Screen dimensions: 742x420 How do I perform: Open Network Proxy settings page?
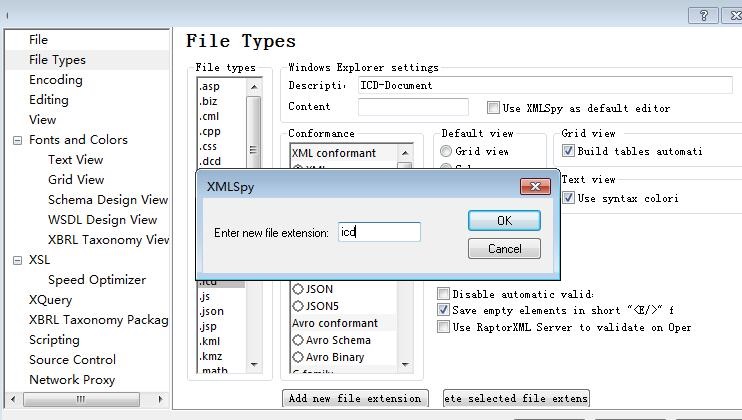pos(72,380)
